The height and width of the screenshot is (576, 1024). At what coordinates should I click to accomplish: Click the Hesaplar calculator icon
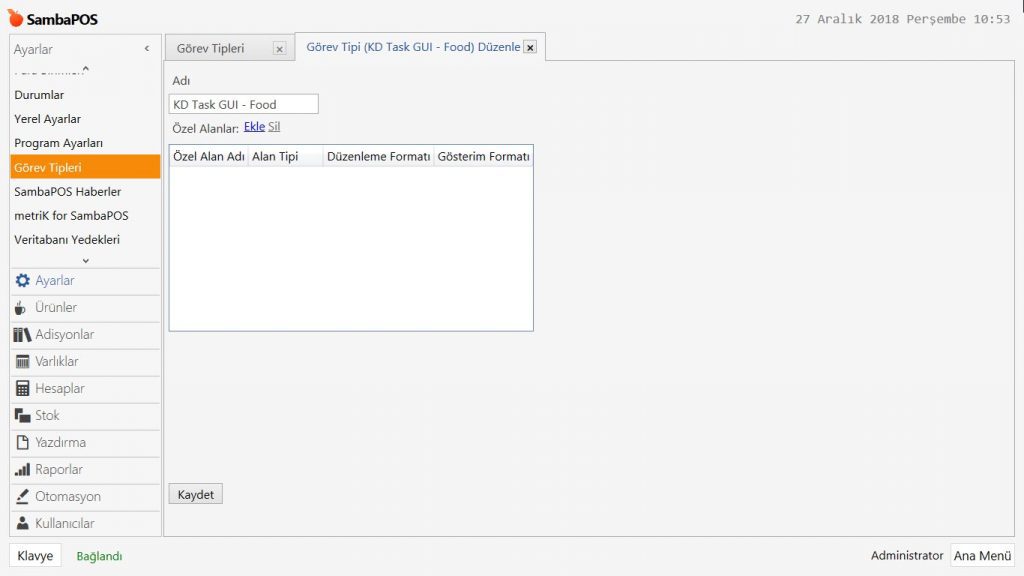[x=22, y=389]
